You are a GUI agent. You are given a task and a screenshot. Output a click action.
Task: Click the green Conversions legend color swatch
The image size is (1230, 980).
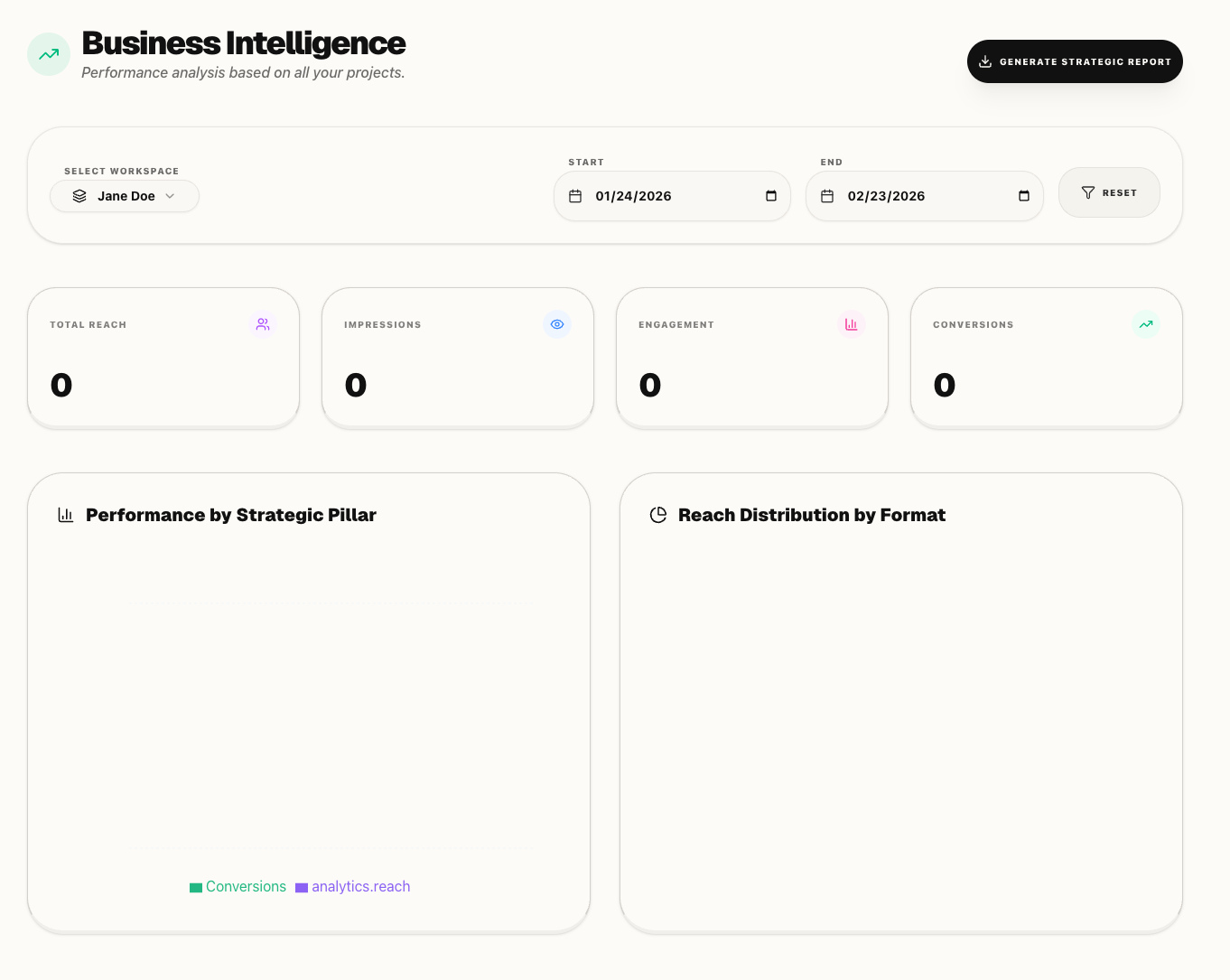pyautogui.click(x=196, y=888)
